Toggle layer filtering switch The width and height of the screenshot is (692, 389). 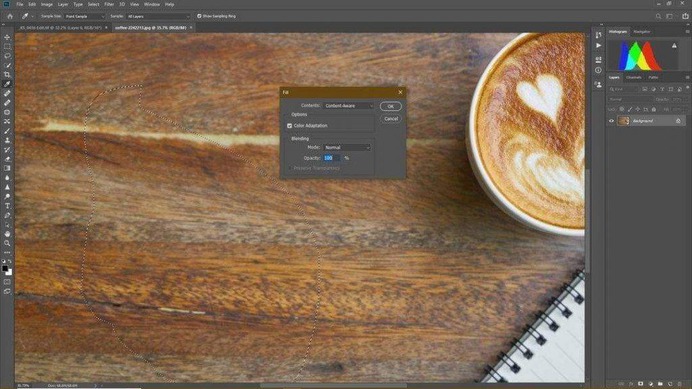pyautogui.click(x=687, y=88)
